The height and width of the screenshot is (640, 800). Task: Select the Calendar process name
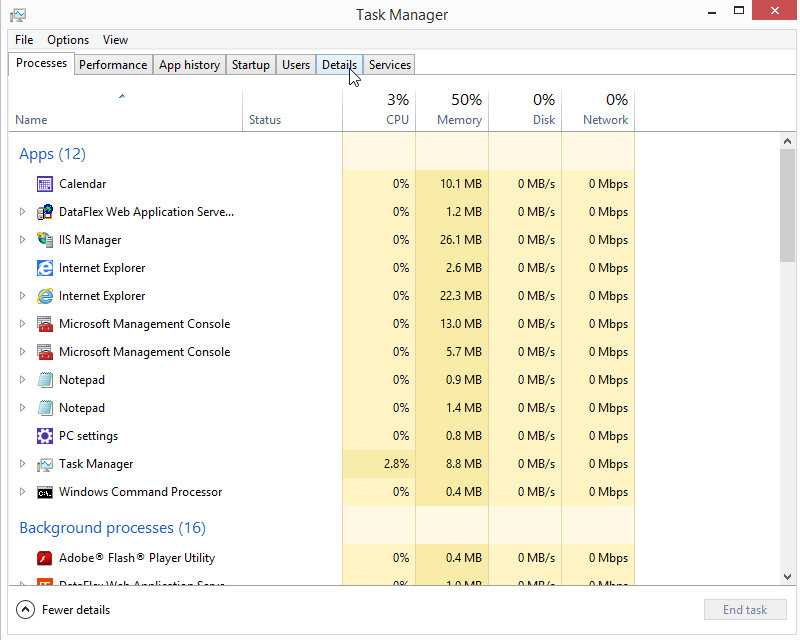coord(83,184)
